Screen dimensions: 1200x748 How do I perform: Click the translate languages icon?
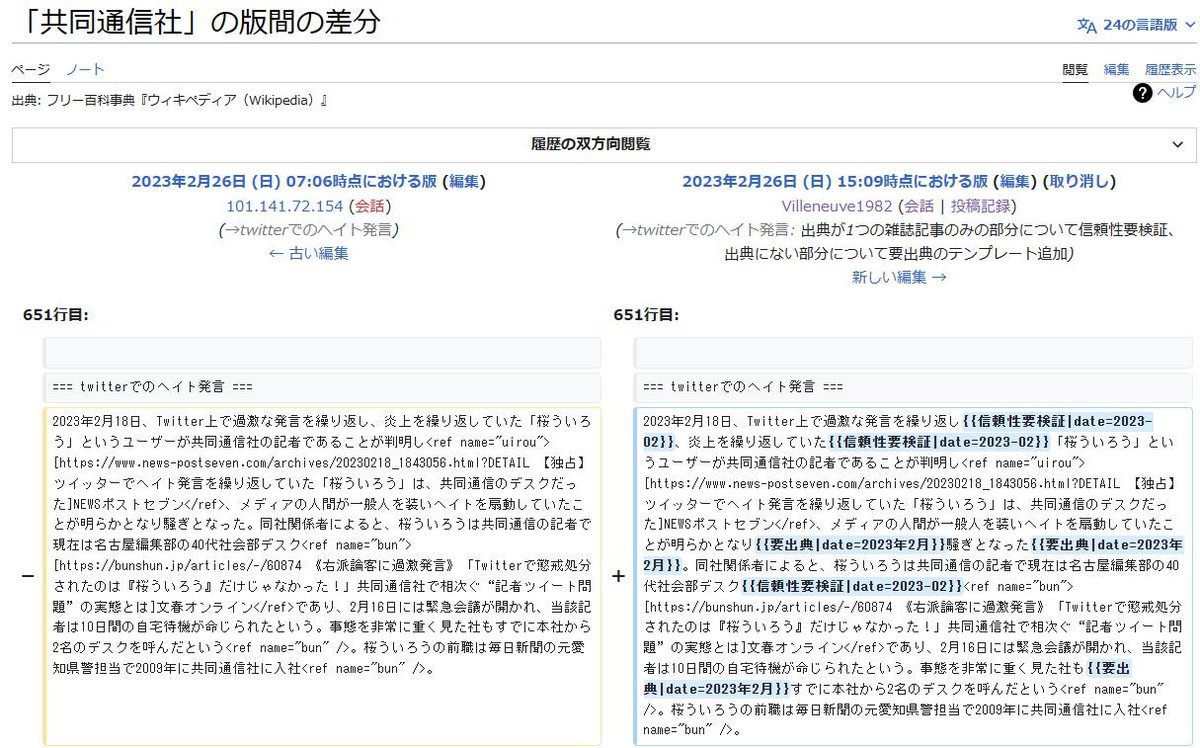[x=1087, y=25]
